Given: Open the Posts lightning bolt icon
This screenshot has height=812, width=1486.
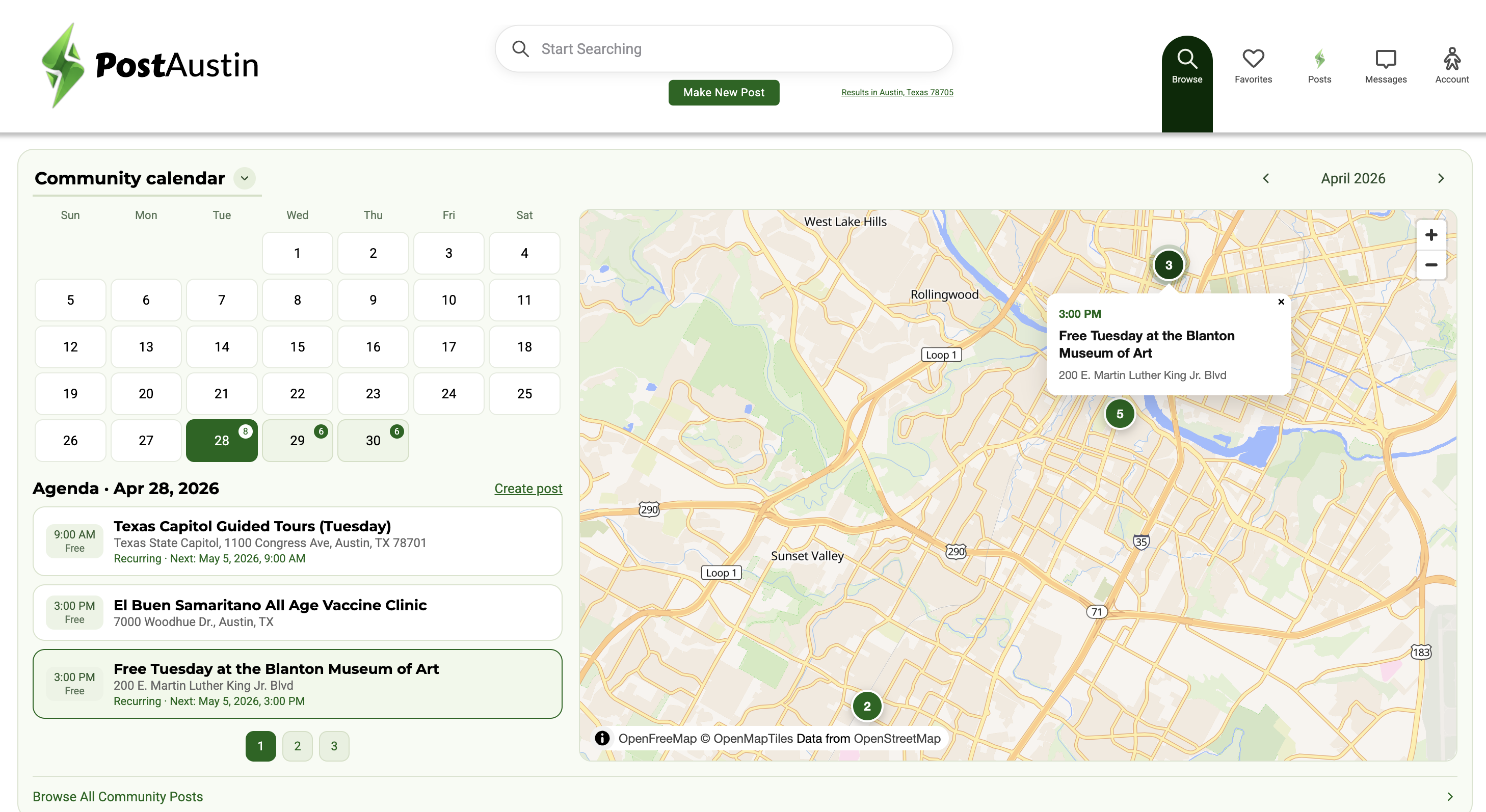Looking at the screenshot, I should click(1319, 66).
